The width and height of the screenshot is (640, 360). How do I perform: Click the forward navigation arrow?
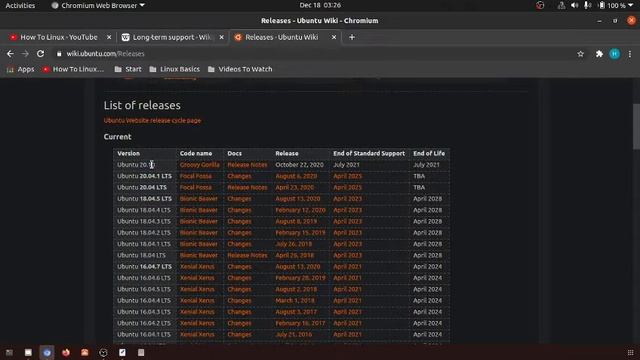(25, 53)
